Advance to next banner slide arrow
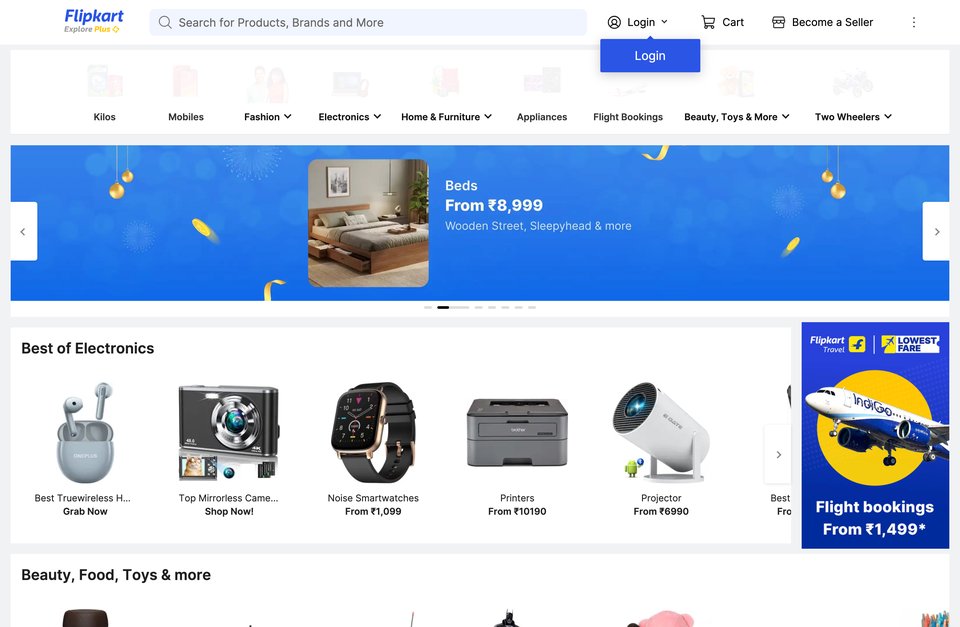This screenshot has width=960, height=627. (936, 231)
